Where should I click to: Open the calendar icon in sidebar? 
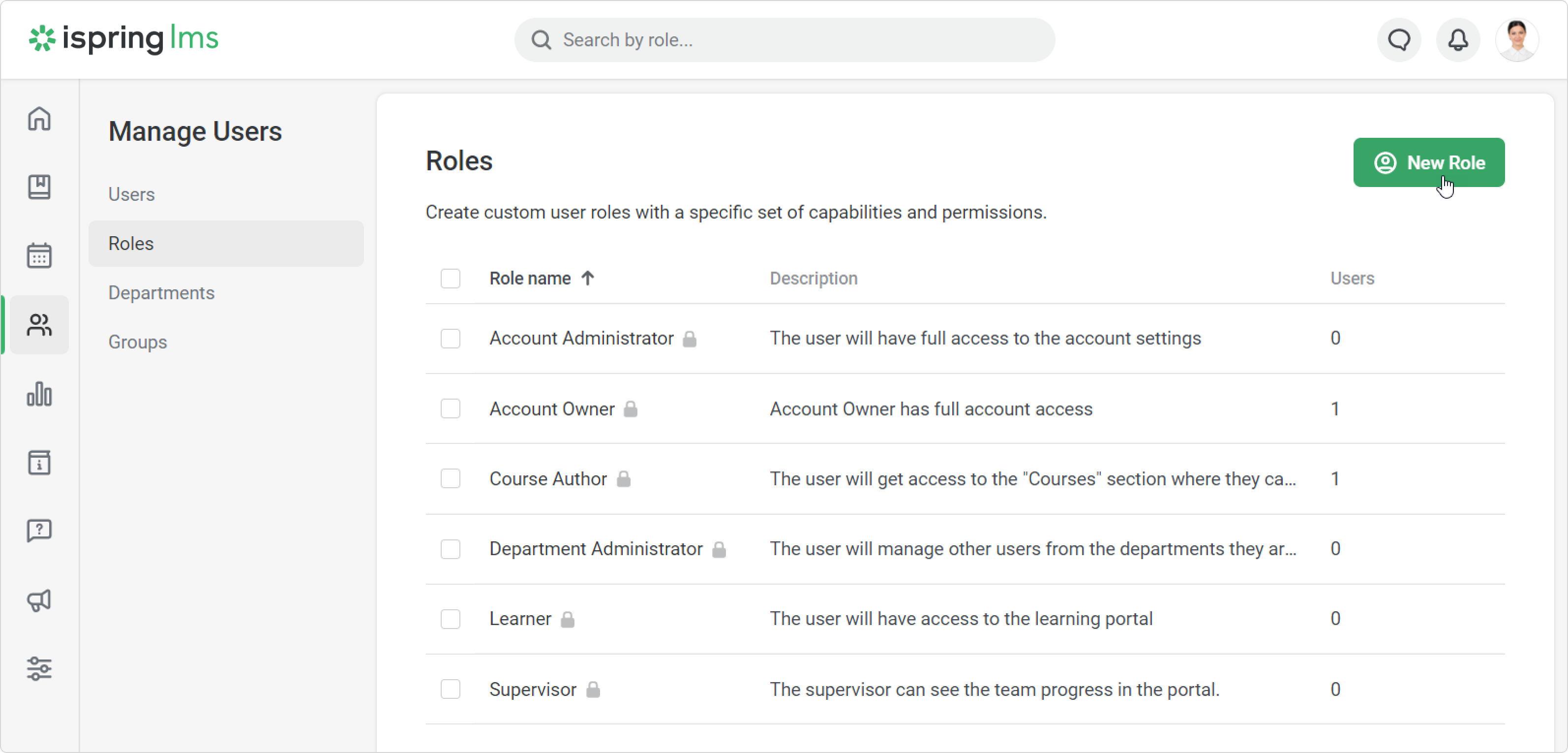pyautogui.click(x=39, y=255)
